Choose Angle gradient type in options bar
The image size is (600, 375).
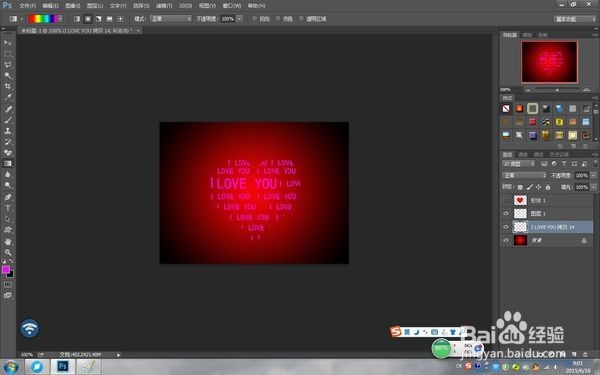[x=99, y=18]
